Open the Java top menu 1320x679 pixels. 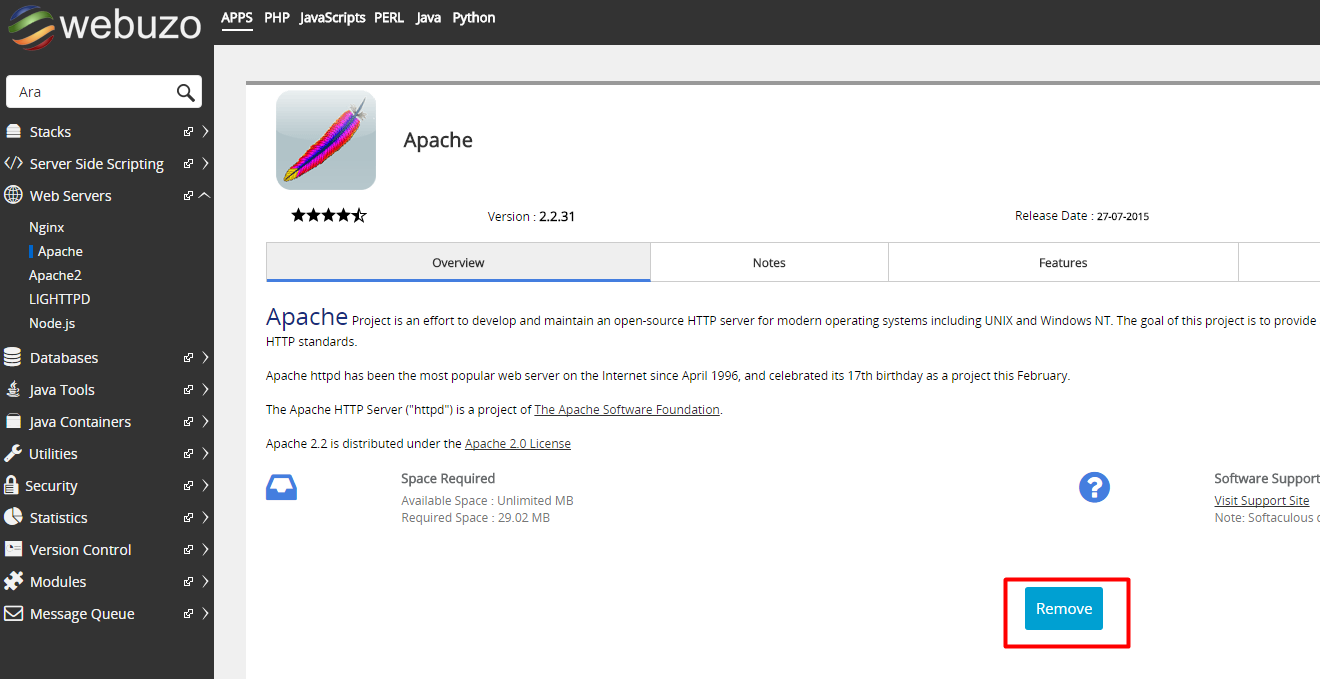[428, 18]
